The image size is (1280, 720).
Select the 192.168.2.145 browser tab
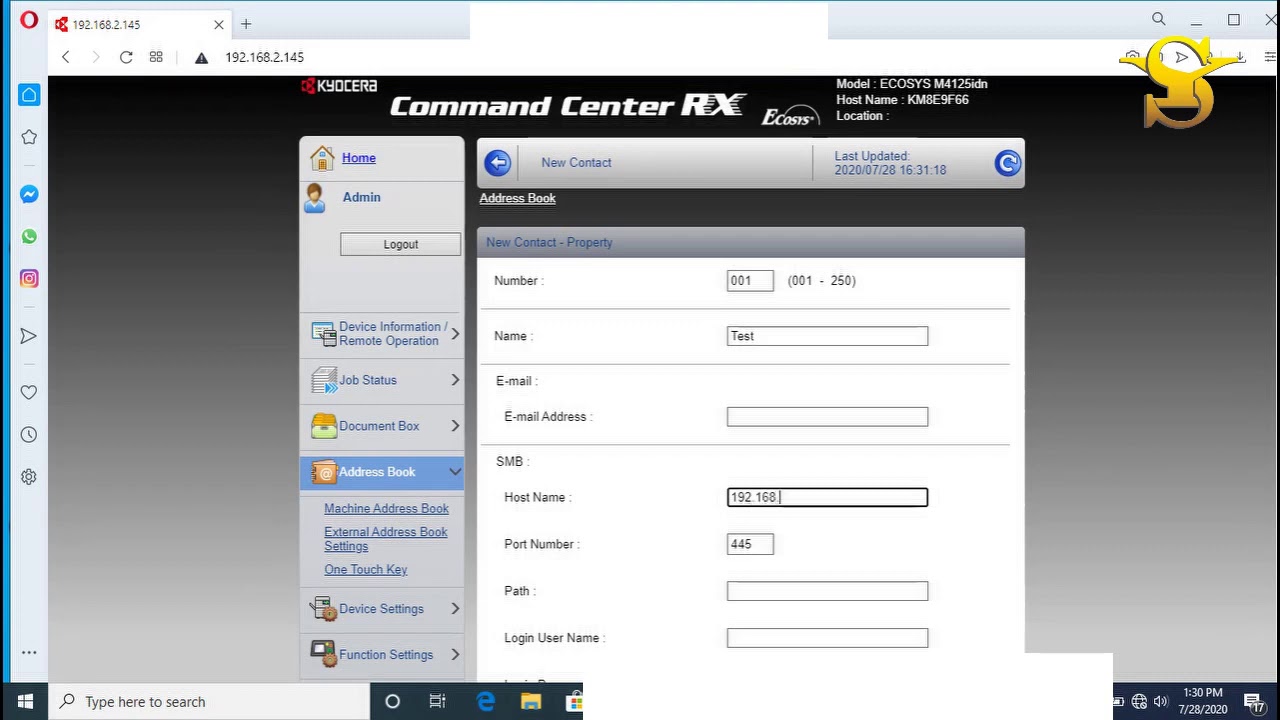(139, 24)
